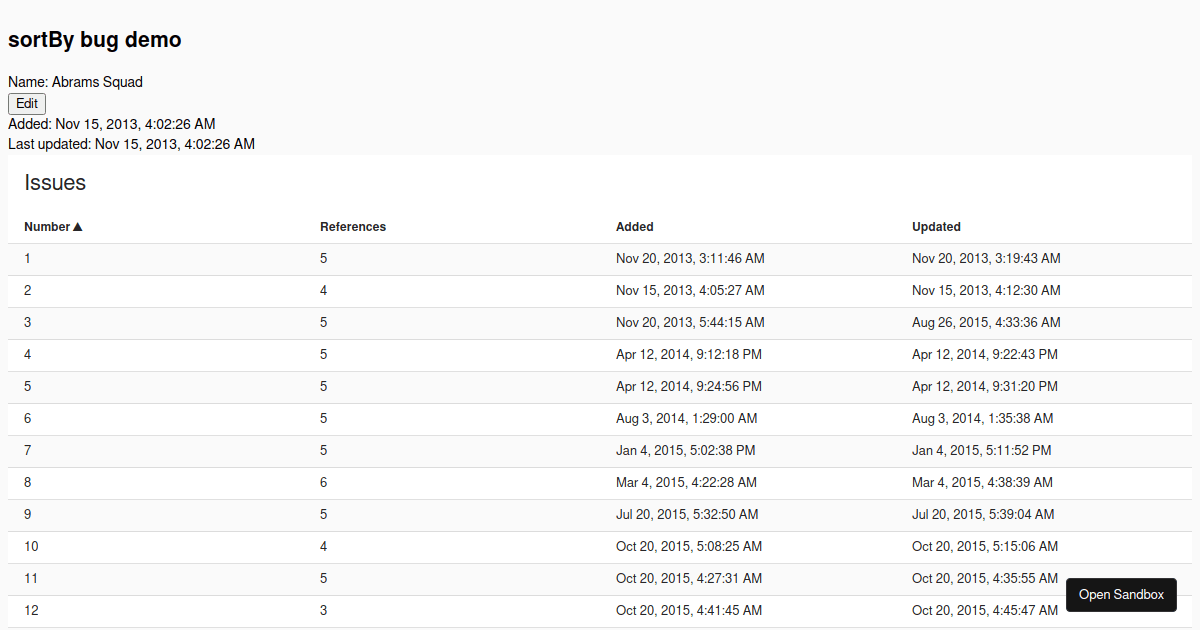Viewport: 1200px width, 630px height.
Task: Select the 'sortBy bug demo' page heading
Action: tap(95, 40)
